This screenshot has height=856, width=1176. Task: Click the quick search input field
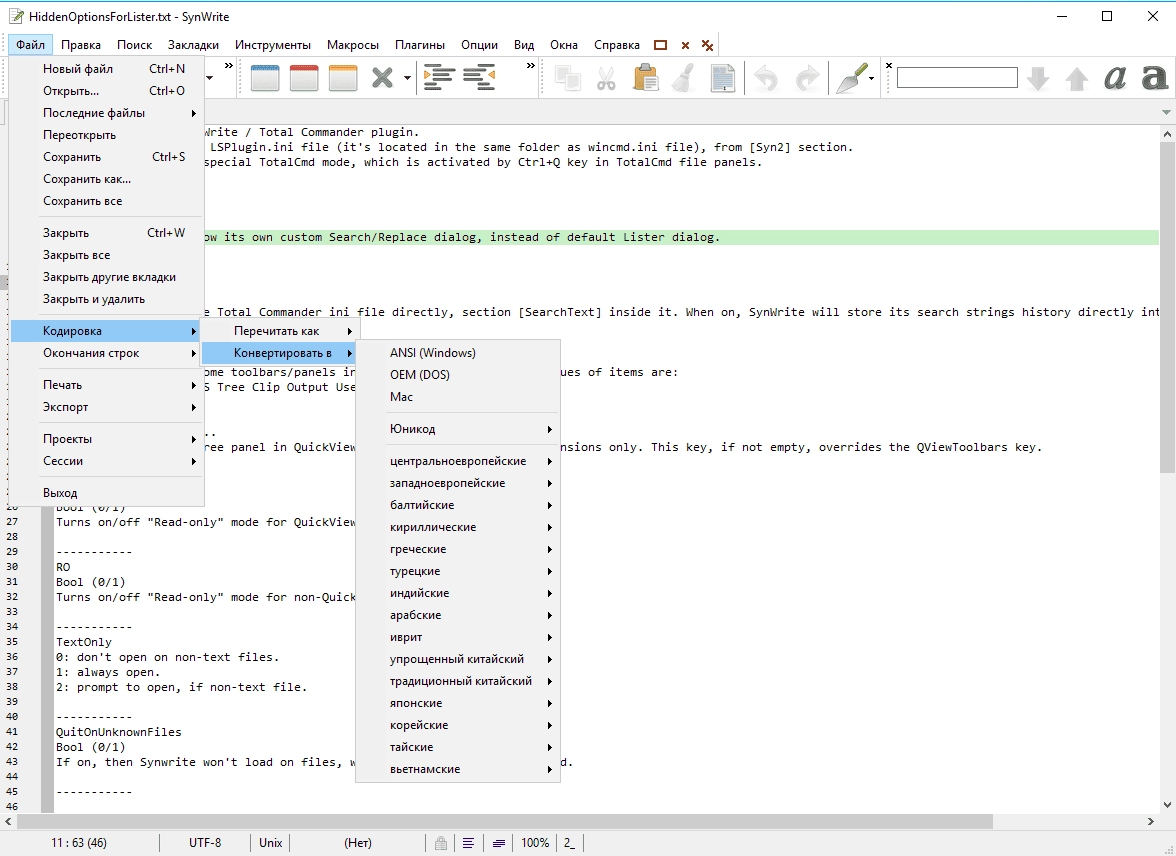(957, 77)
